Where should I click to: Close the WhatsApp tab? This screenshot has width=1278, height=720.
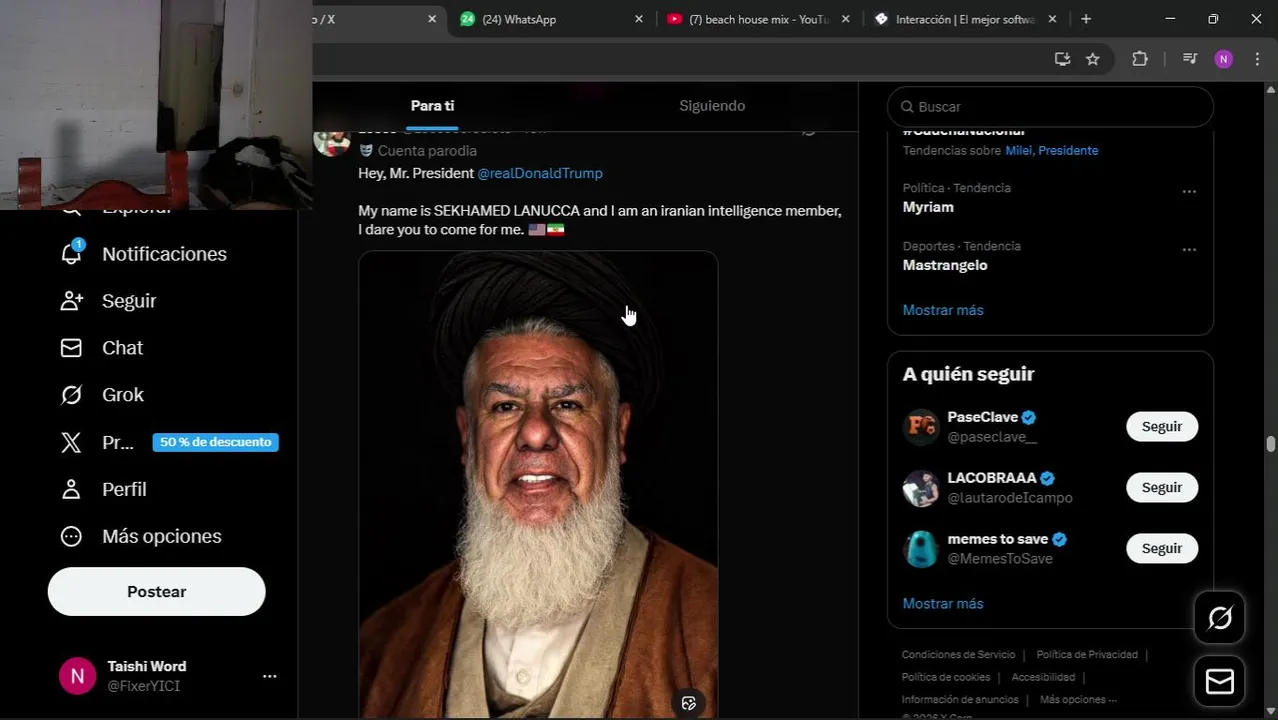(639, 19)
